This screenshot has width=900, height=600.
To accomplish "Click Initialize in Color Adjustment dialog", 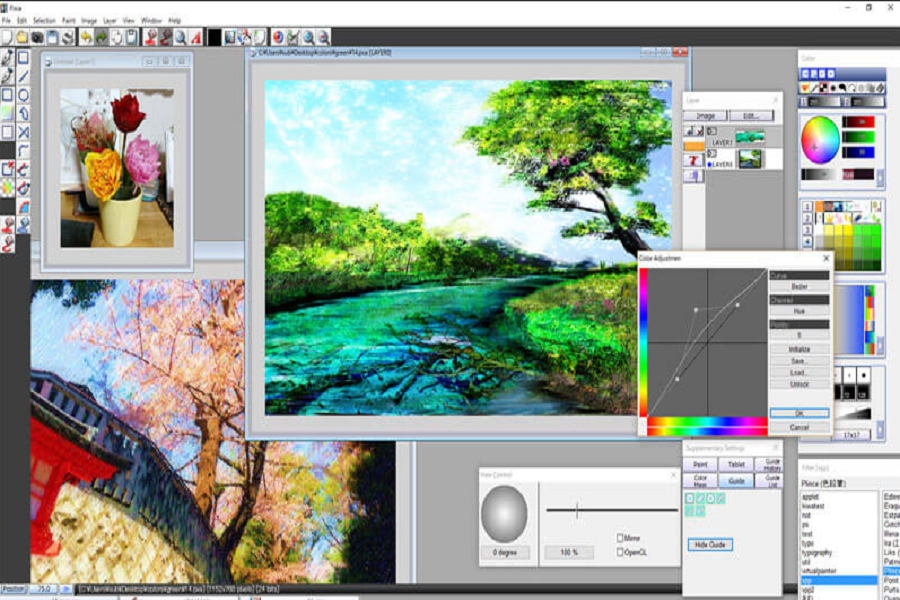I will coord(799,349).
